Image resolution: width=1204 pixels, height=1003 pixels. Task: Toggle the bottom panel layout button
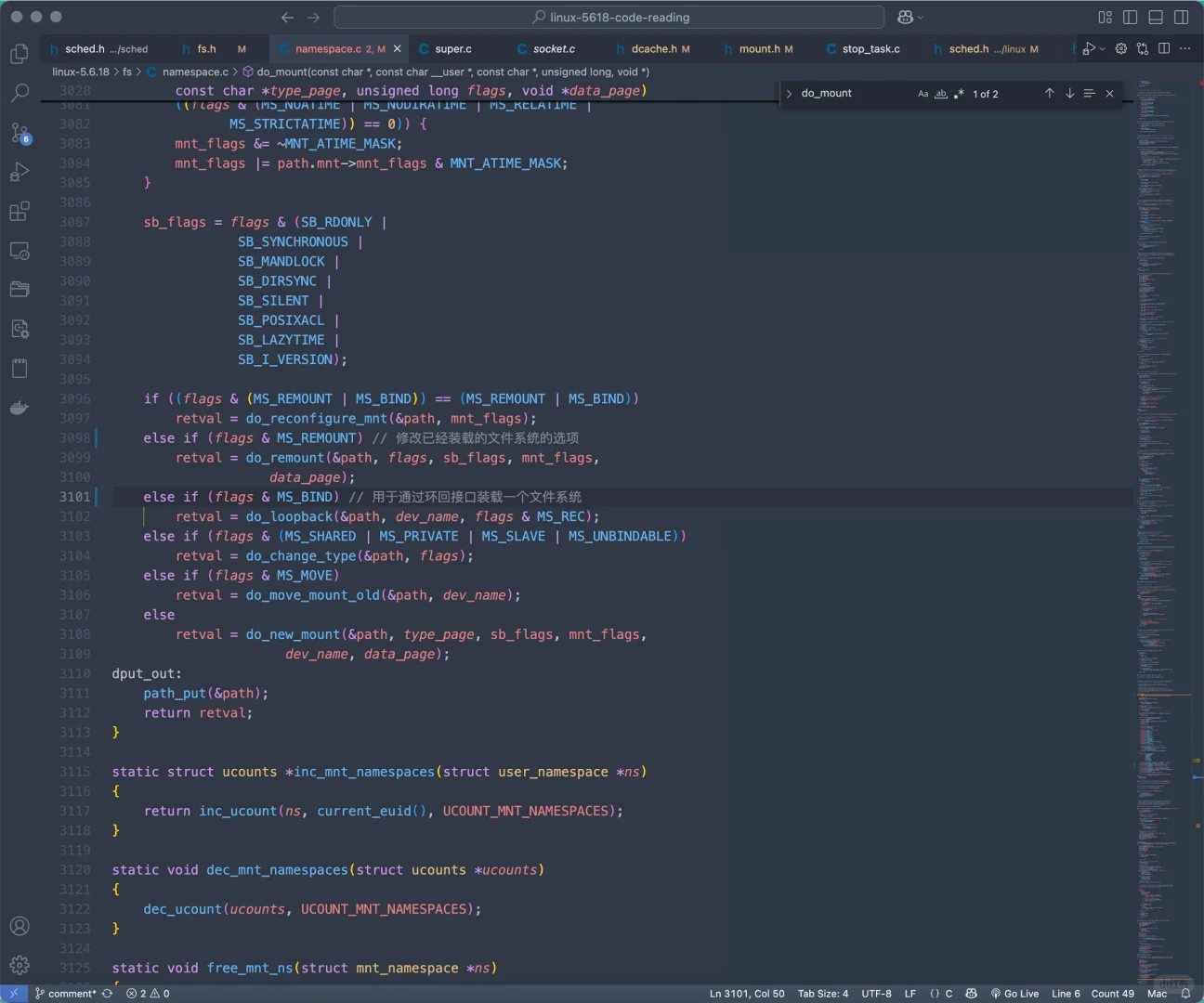[1156, 18]
